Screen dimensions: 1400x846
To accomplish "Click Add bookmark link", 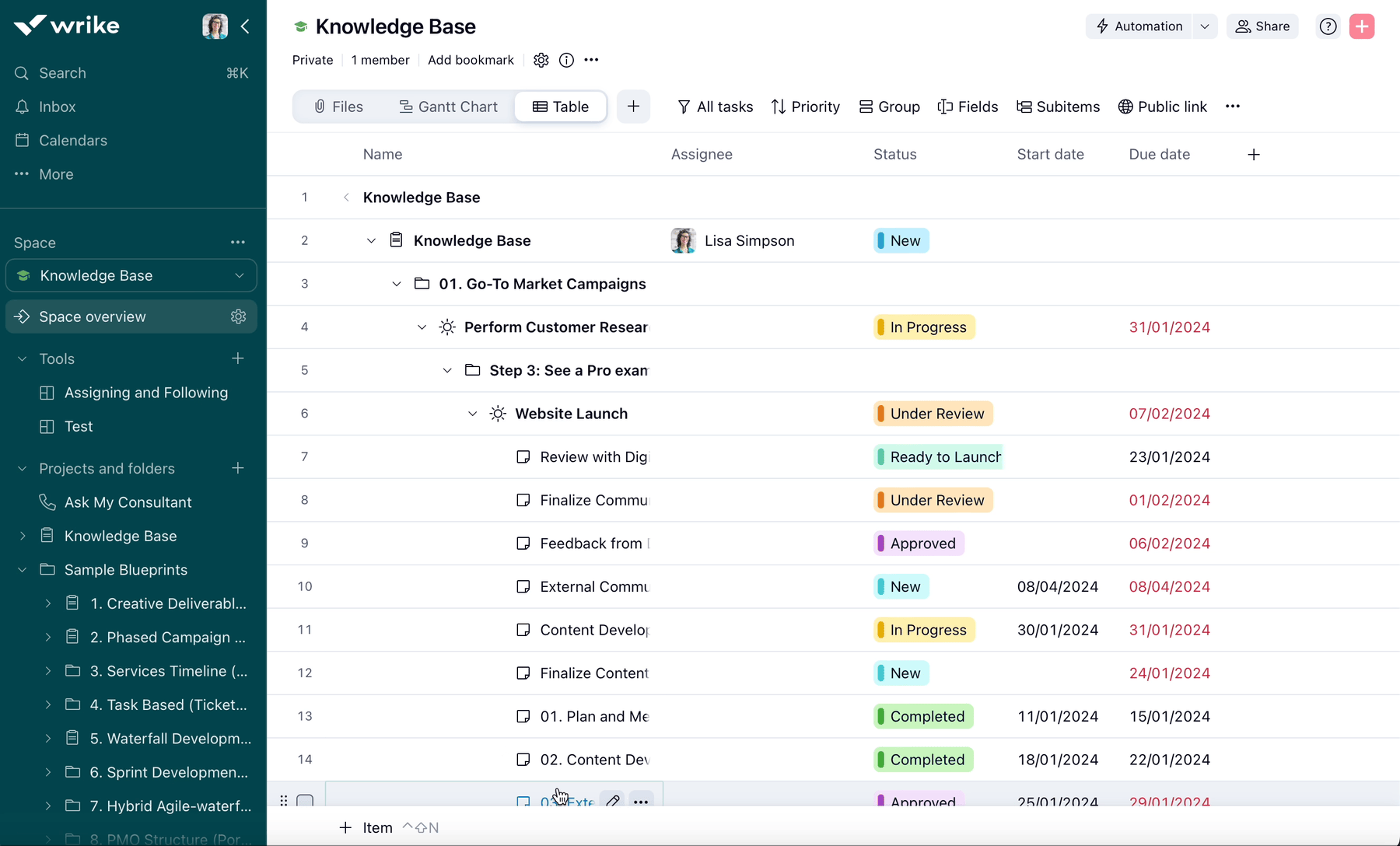I will 471,60.
